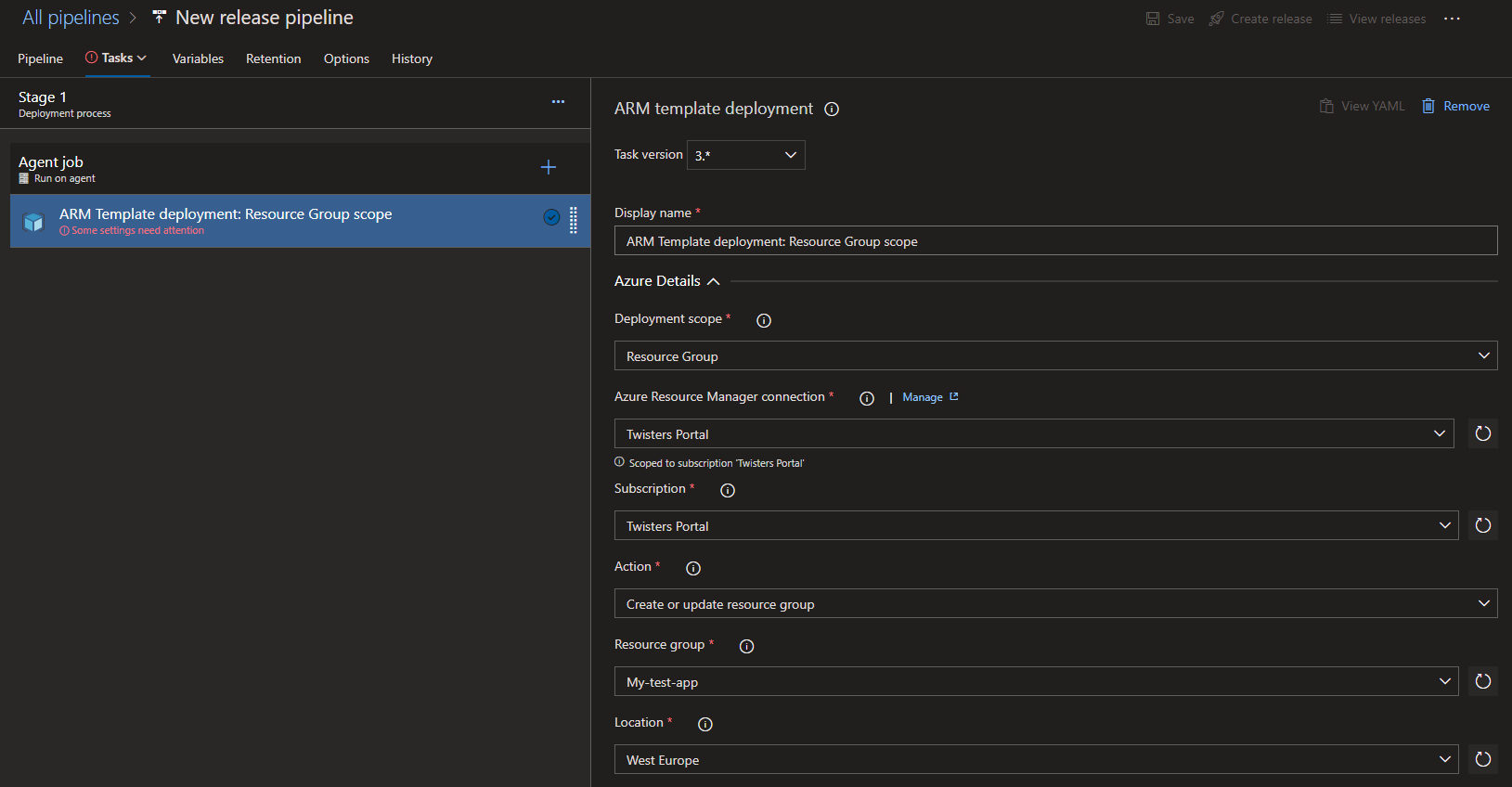Refresh the Resource group list

pos(1482,681)
